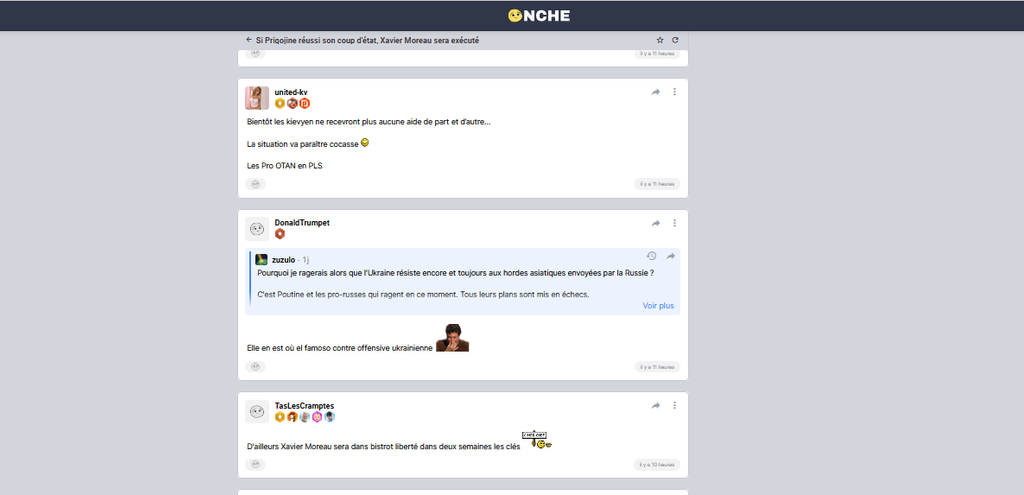
Task: View quote history with the clock icon
Action: tap(651, 256)
